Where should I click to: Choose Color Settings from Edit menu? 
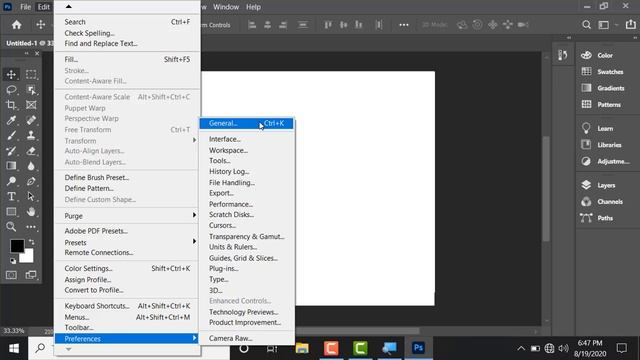pyautogui.click(x=127, y=268)
